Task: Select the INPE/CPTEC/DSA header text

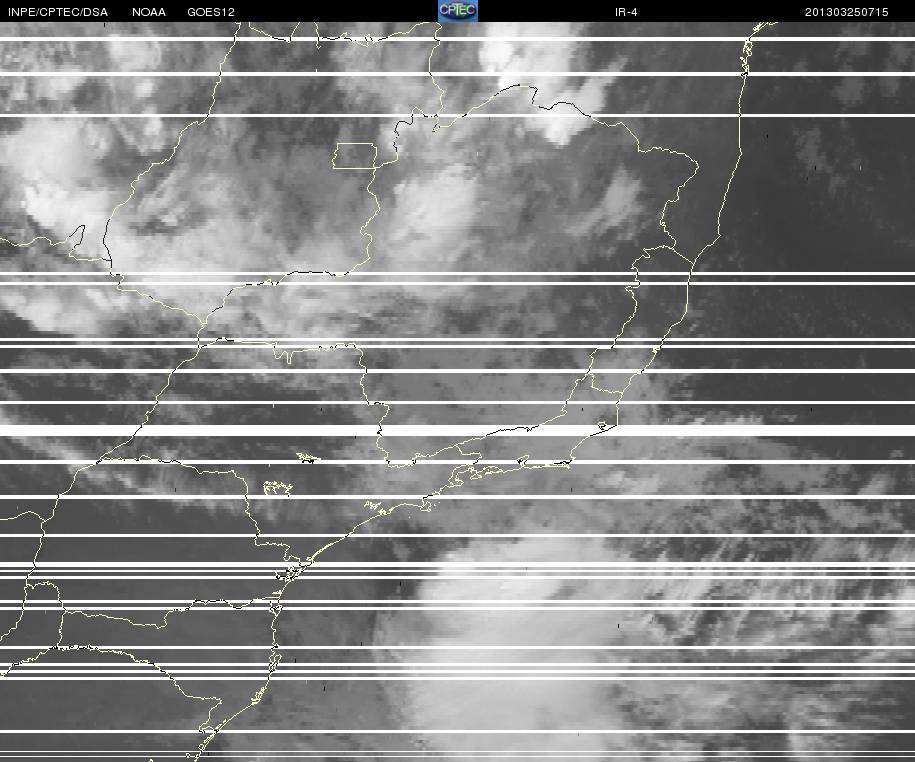Action: 58,12
